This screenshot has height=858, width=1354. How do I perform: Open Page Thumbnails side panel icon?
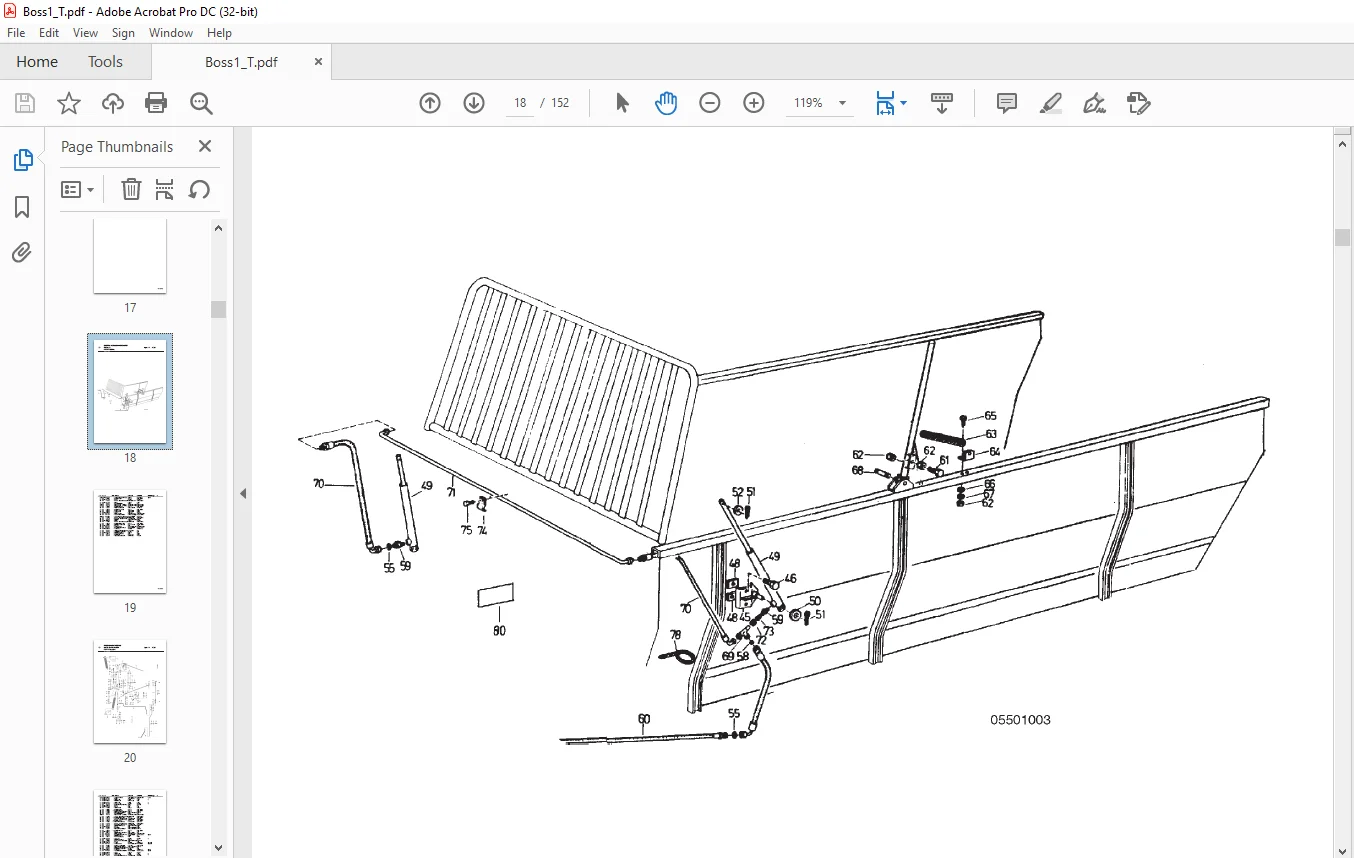click(22, 160)
